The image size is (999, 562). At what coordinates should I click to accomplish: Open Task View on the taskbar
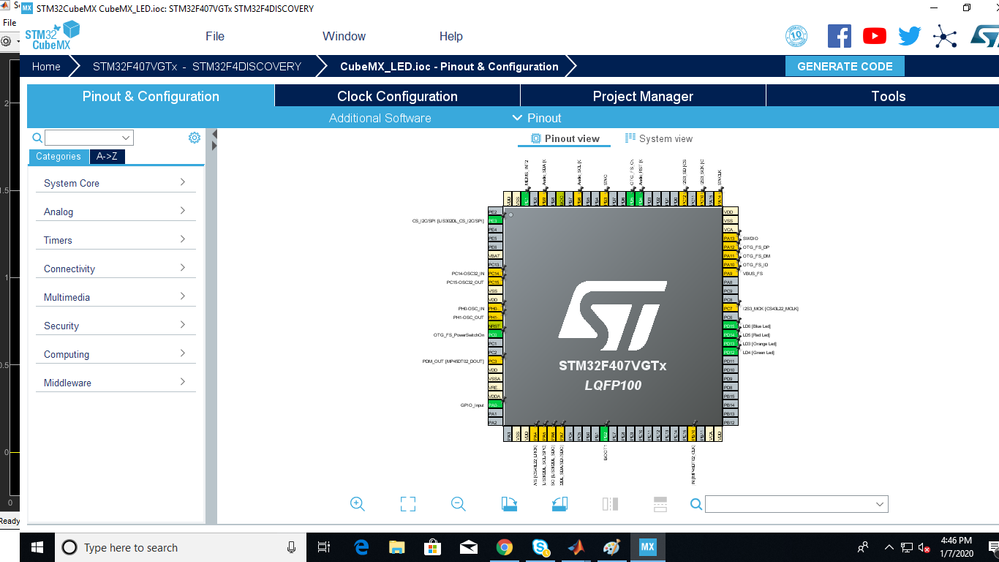tap(324, 547)
